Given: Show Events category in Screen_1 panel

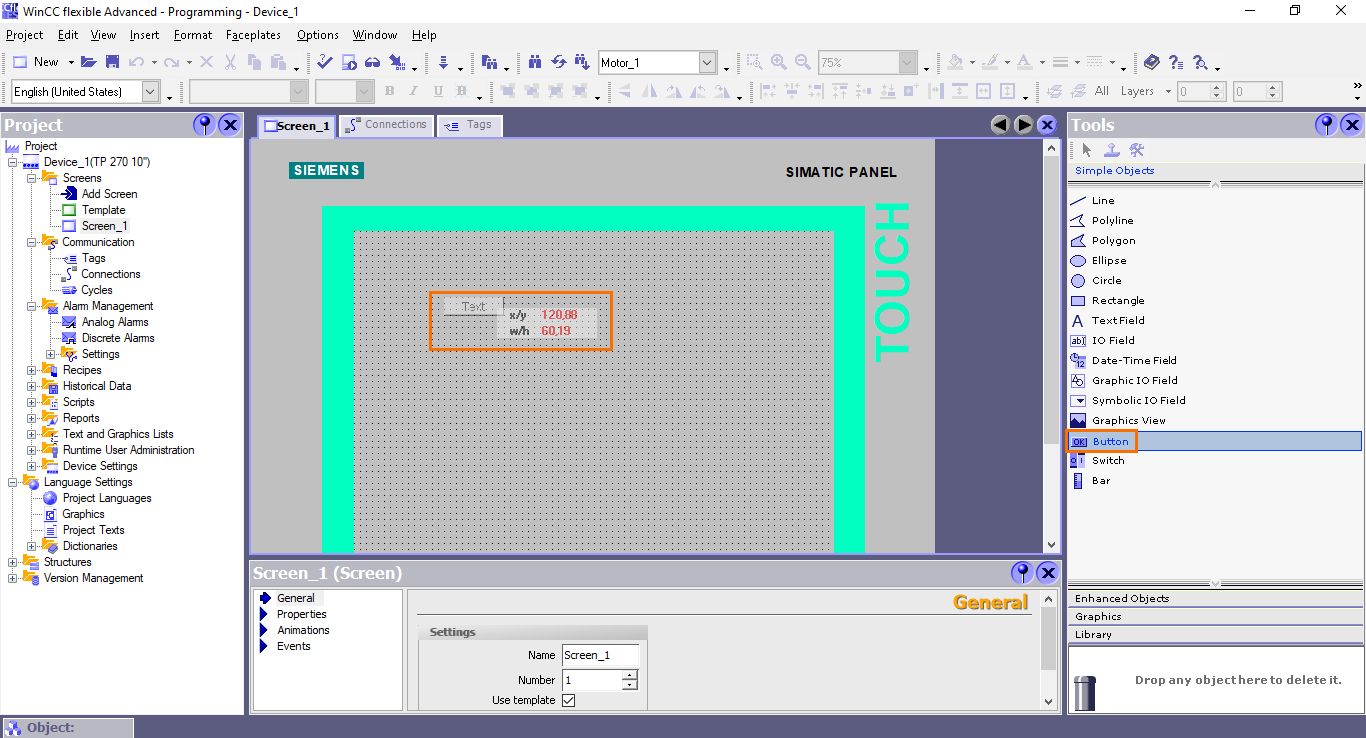Looking at the screenshot, I should click(293, 646).
